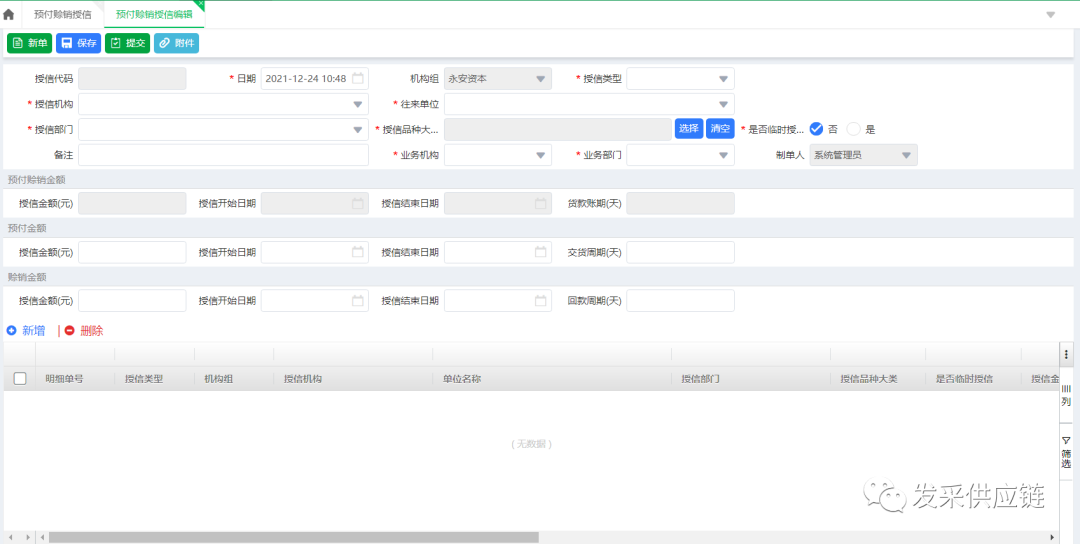Open the 列 columns side panel
This screenshot has height=544, width=1080.
point(1066,396)
